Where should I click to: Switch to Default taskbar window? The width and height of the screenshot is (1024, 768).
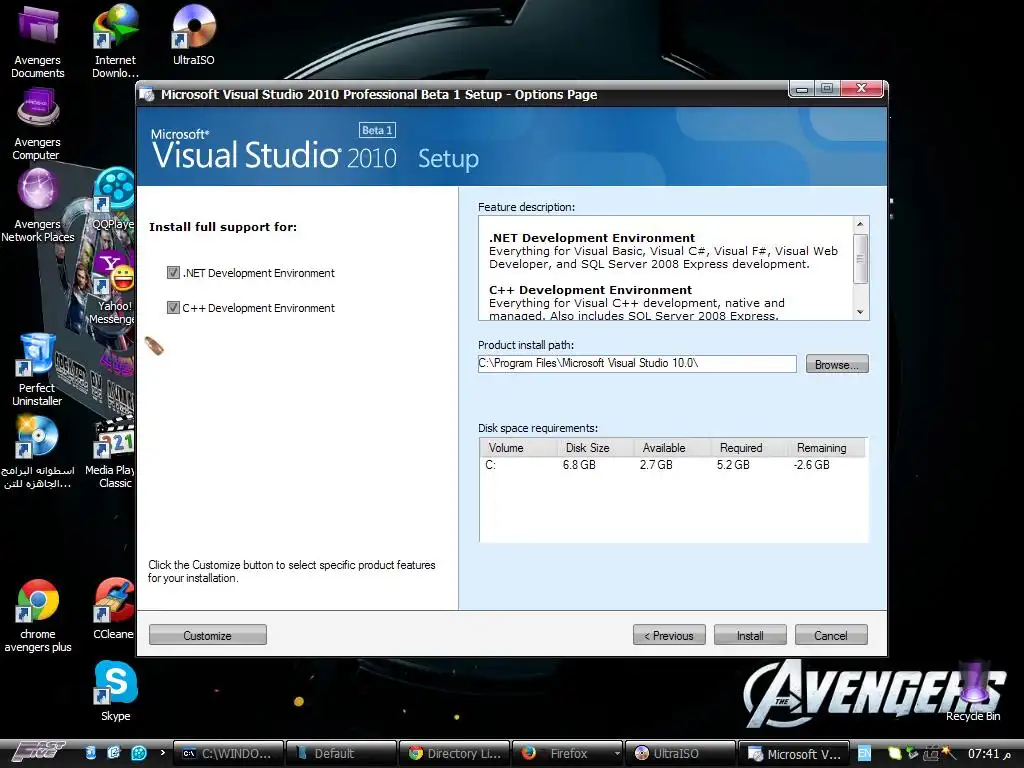click(341, 754)
